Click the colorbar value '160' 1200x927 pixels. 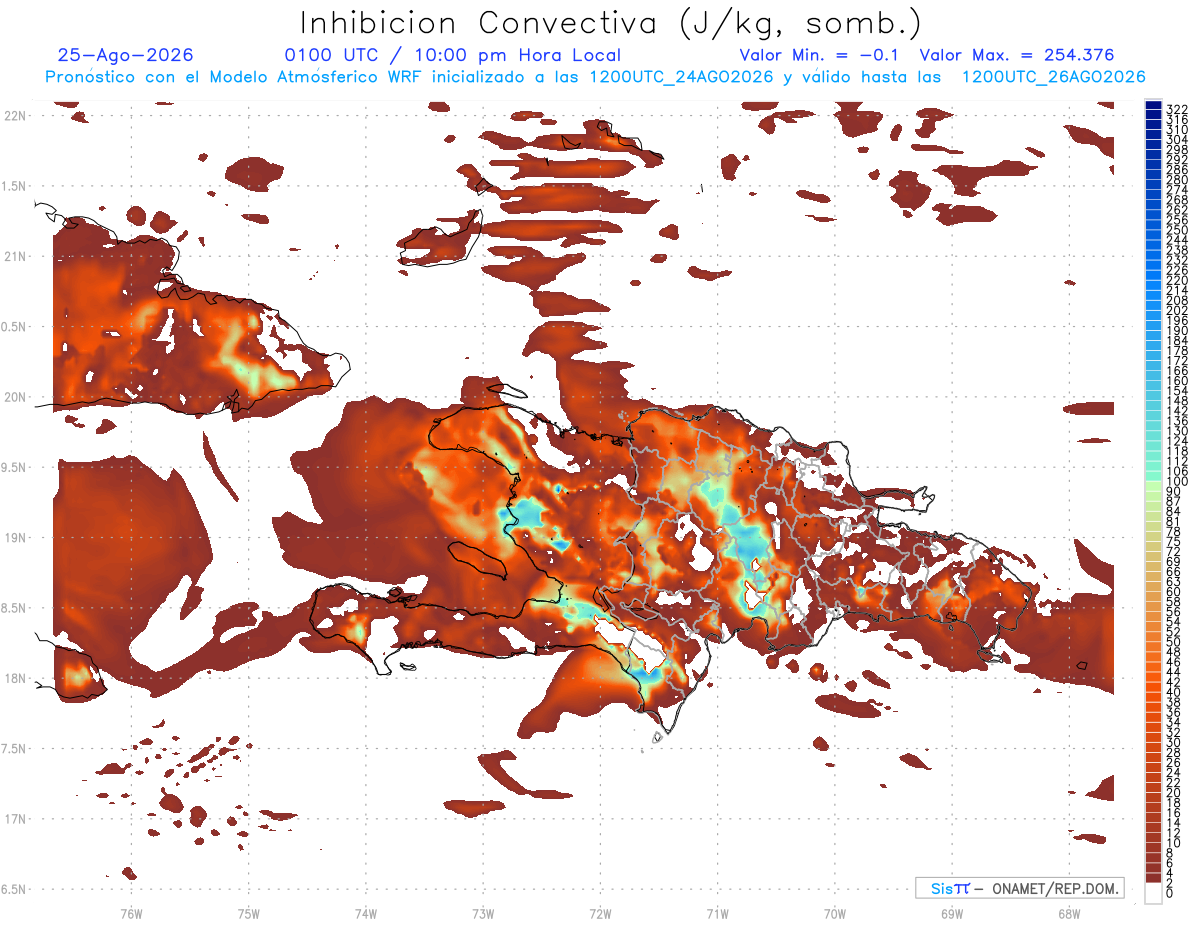[1177, 381]
